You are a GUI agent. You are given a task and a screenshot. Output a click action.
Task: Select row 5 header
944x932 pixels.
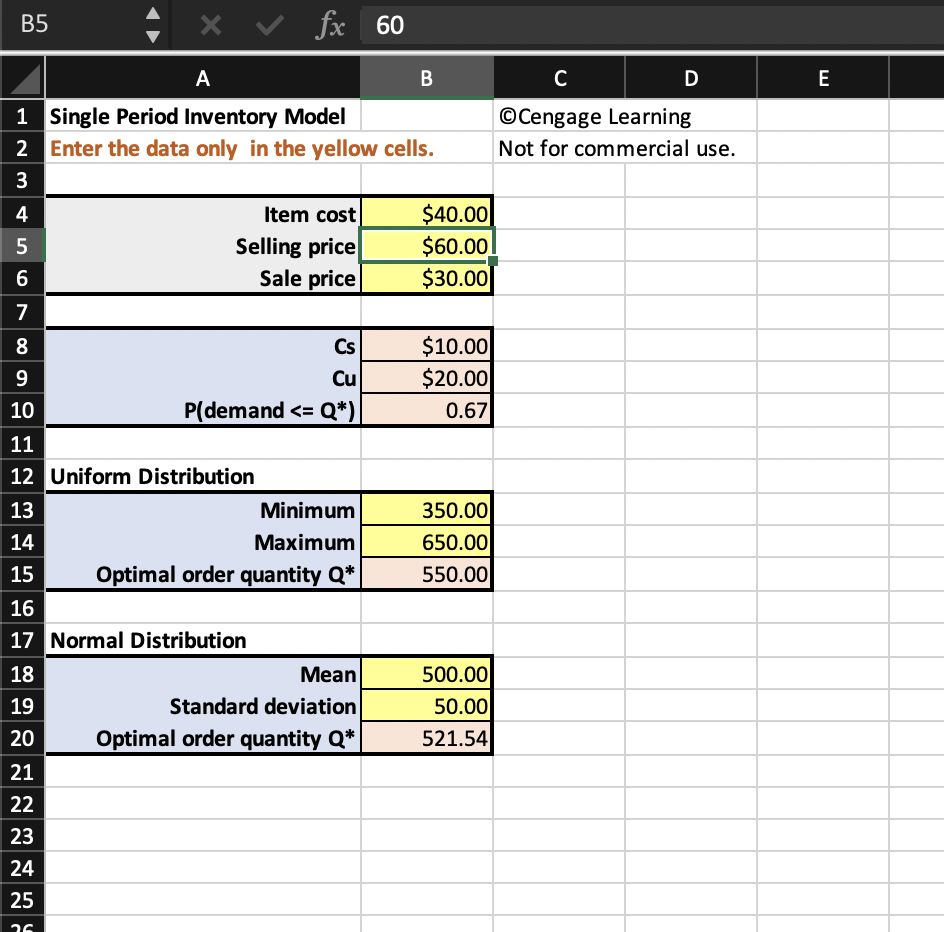22,246
